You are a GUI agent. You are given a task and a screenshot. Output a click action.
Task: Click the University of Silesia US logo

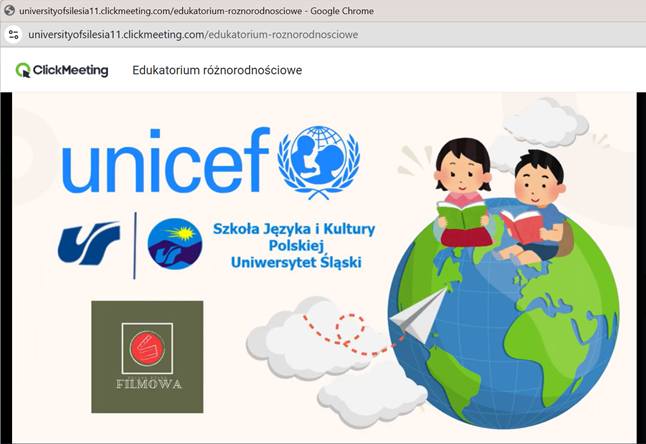89,243
